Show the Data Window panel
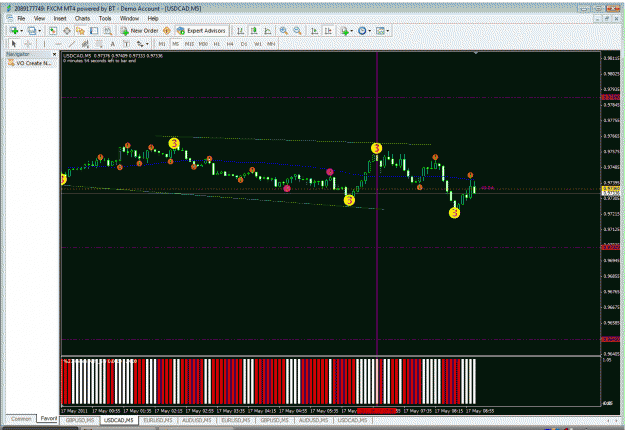 [67, 31]
